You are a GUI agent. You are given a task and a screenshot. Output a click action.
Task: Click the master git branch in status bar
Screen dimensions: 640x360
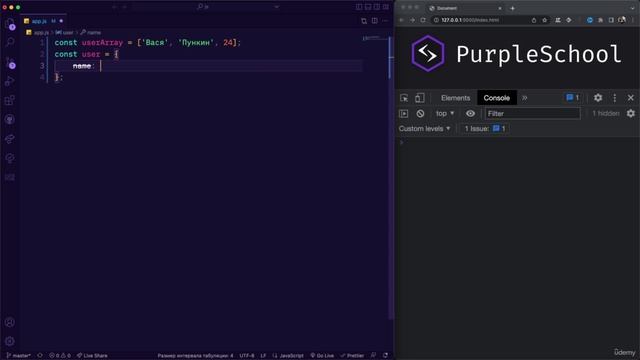(18, 356)
